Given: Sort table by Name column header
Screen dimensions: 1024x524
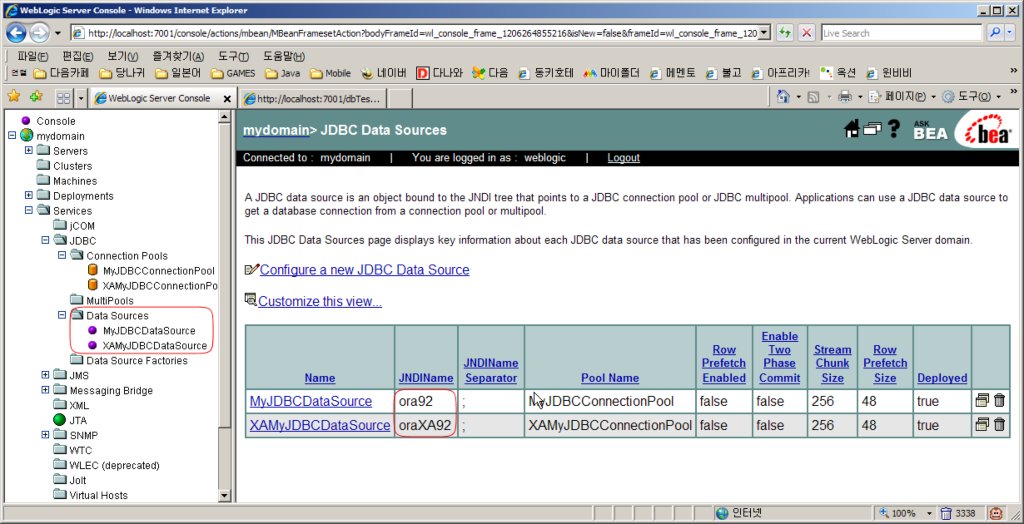Looking at the screenshot, I should tap(320, 378).
